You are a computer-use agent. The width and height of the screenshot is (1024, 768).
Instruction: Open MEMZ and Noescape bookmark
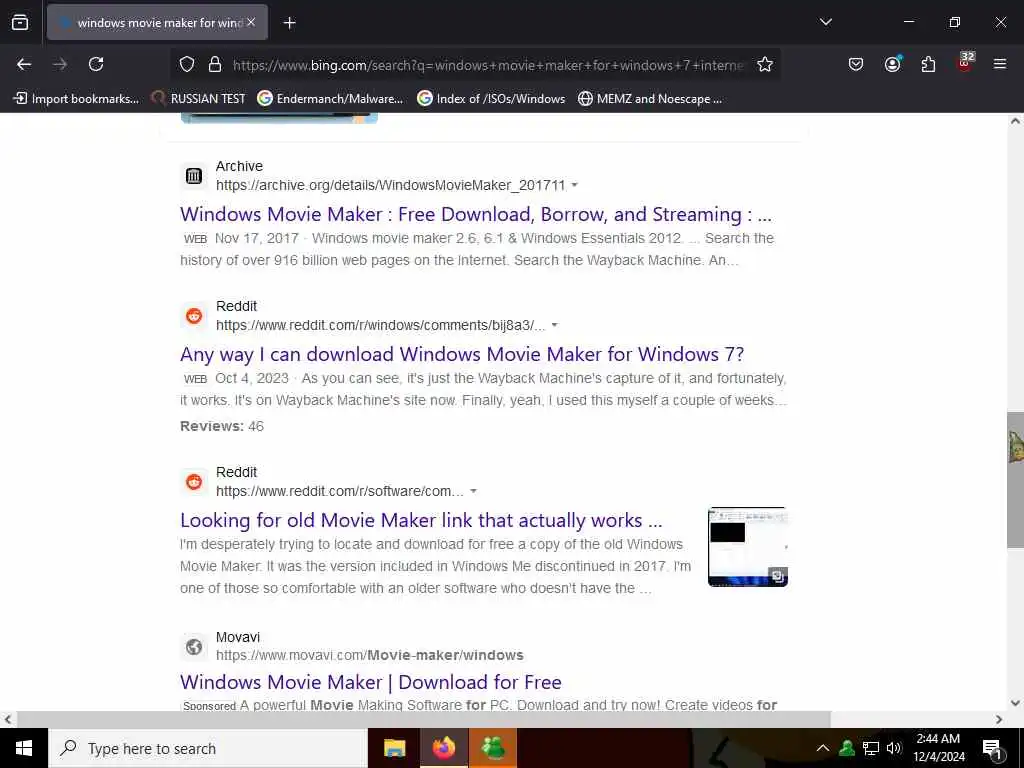[650, 99]
